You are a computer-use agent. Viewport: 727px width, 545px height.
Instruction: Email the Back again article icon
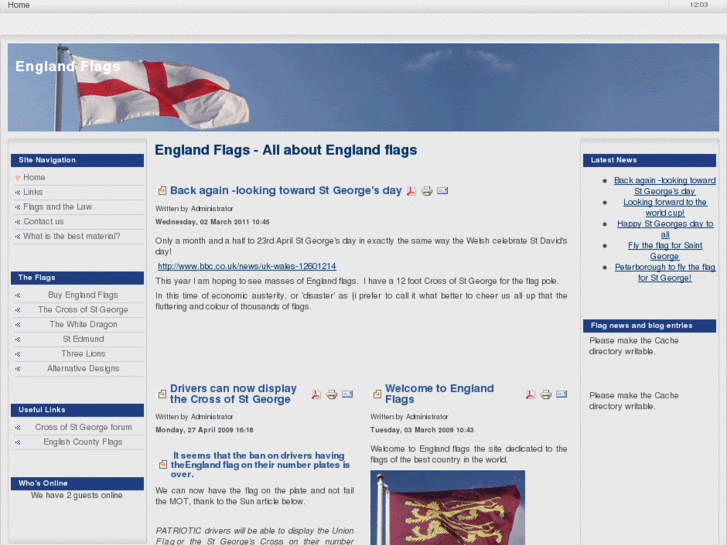click(442, 191)
